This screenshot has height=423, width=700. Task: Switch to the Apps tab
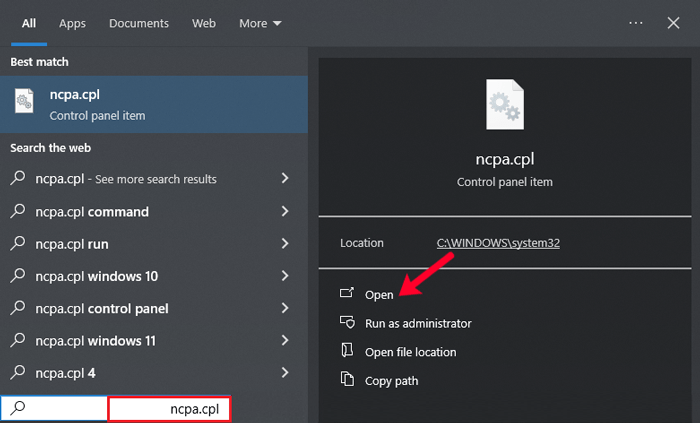pyautogui.click(x=72, y=23)
